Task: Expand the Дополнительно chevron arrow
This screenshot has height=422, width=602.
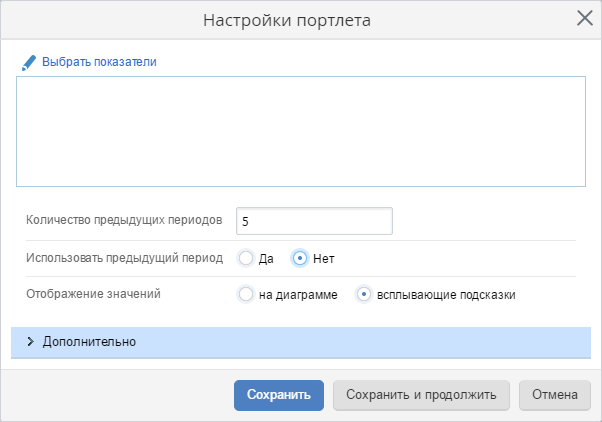Action: [x=30, y=341]
